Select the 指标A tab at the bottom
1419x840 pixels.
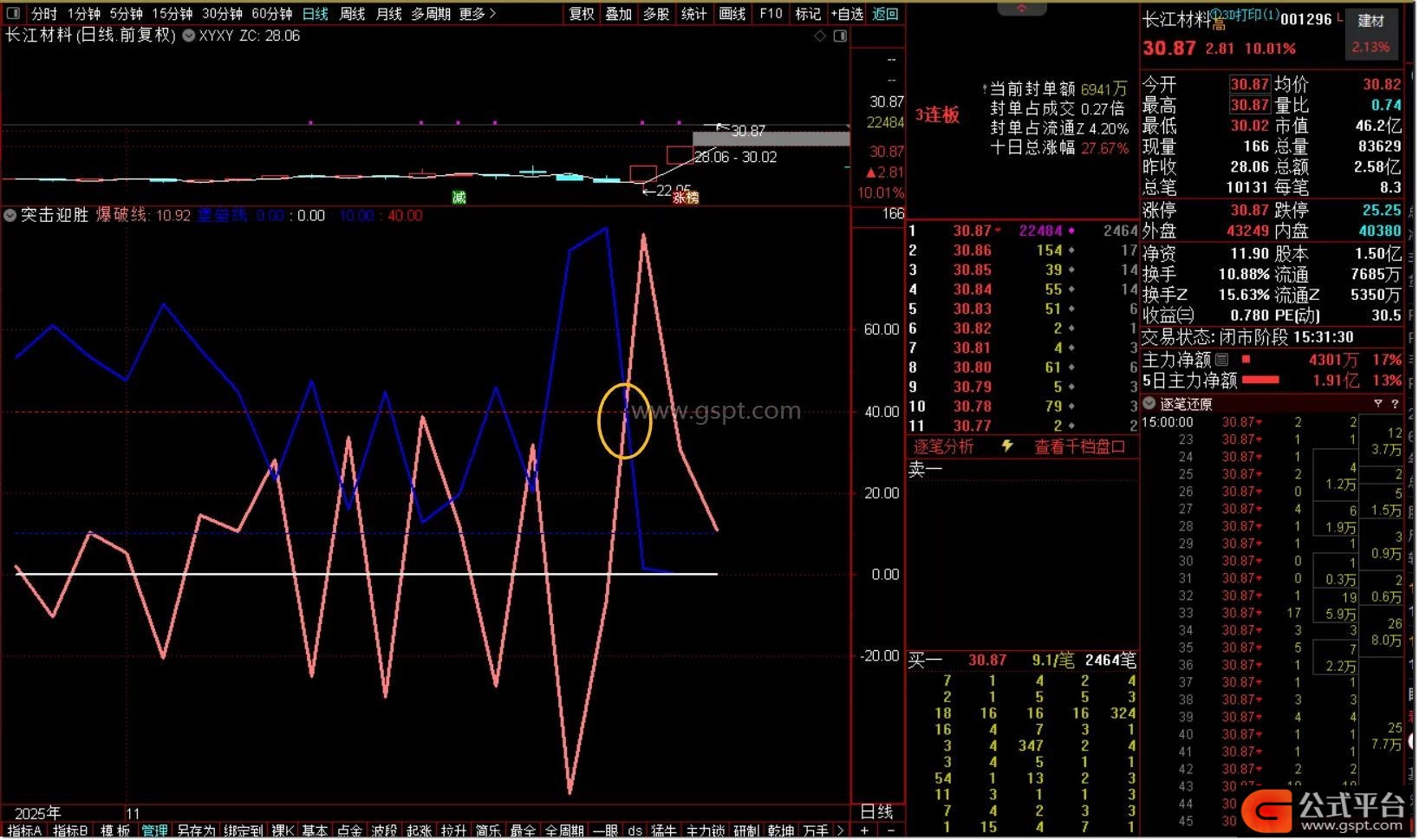[x=24, y=830]
